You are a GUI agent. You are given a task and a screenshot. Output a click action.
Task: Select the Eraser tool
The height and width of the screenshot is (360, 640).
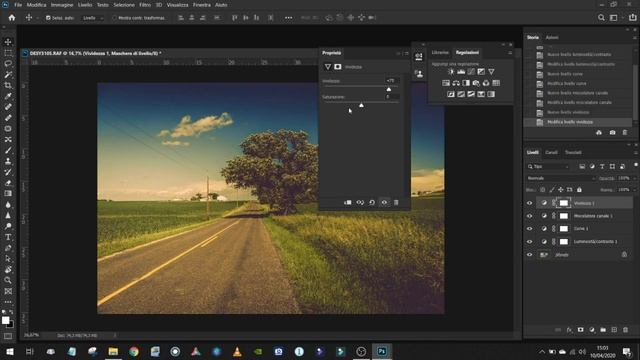(8, 183)
